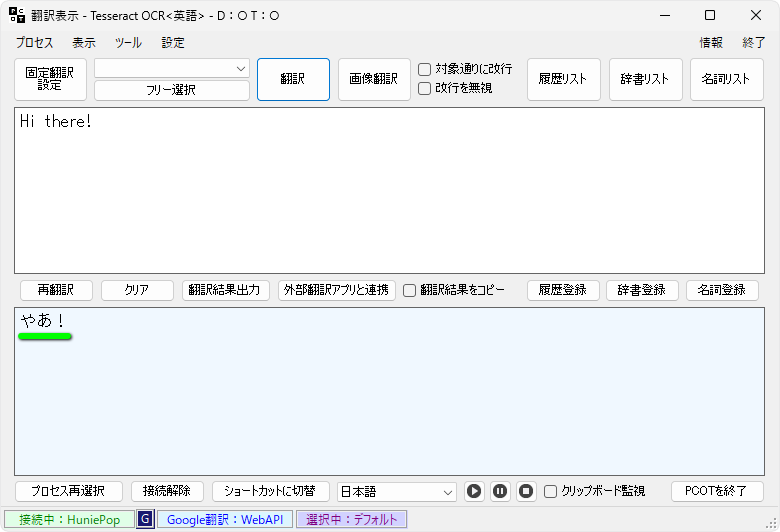
Task: Toggle 翻訳結果をコピー checkbox
Action: [409, 290]
